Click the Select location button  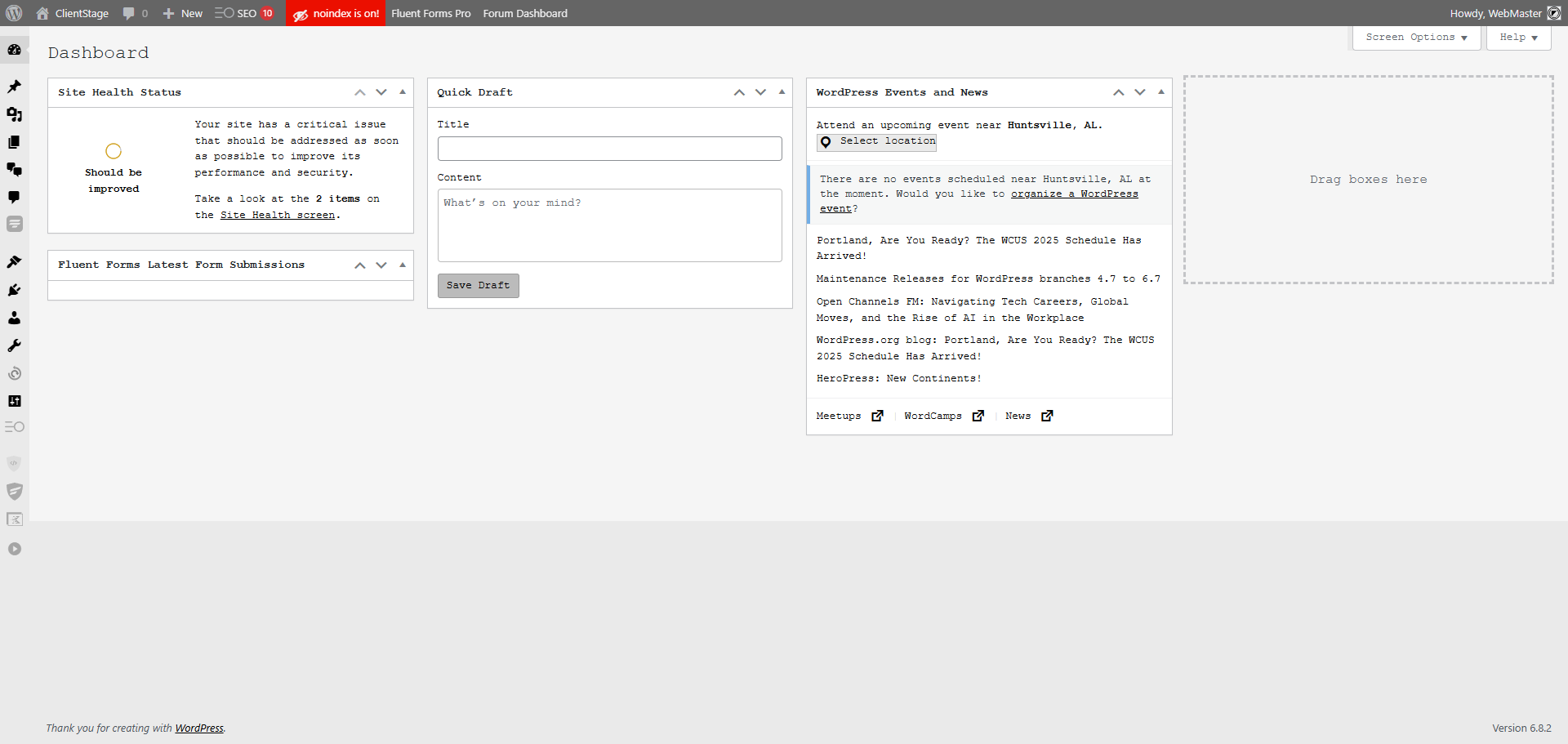[x=877, y=142]
